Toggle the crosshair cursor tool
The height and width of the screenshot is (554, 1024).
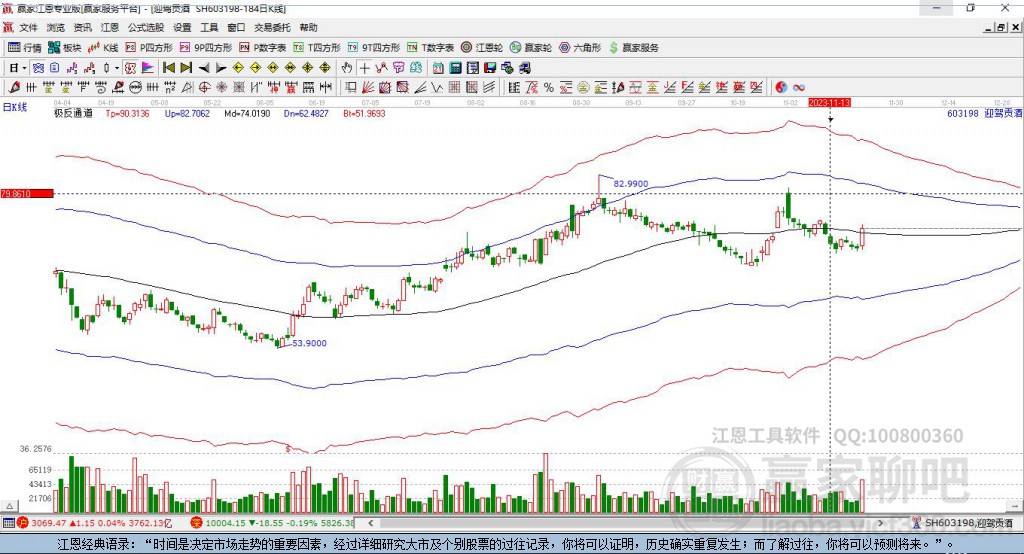coord(364,68)
